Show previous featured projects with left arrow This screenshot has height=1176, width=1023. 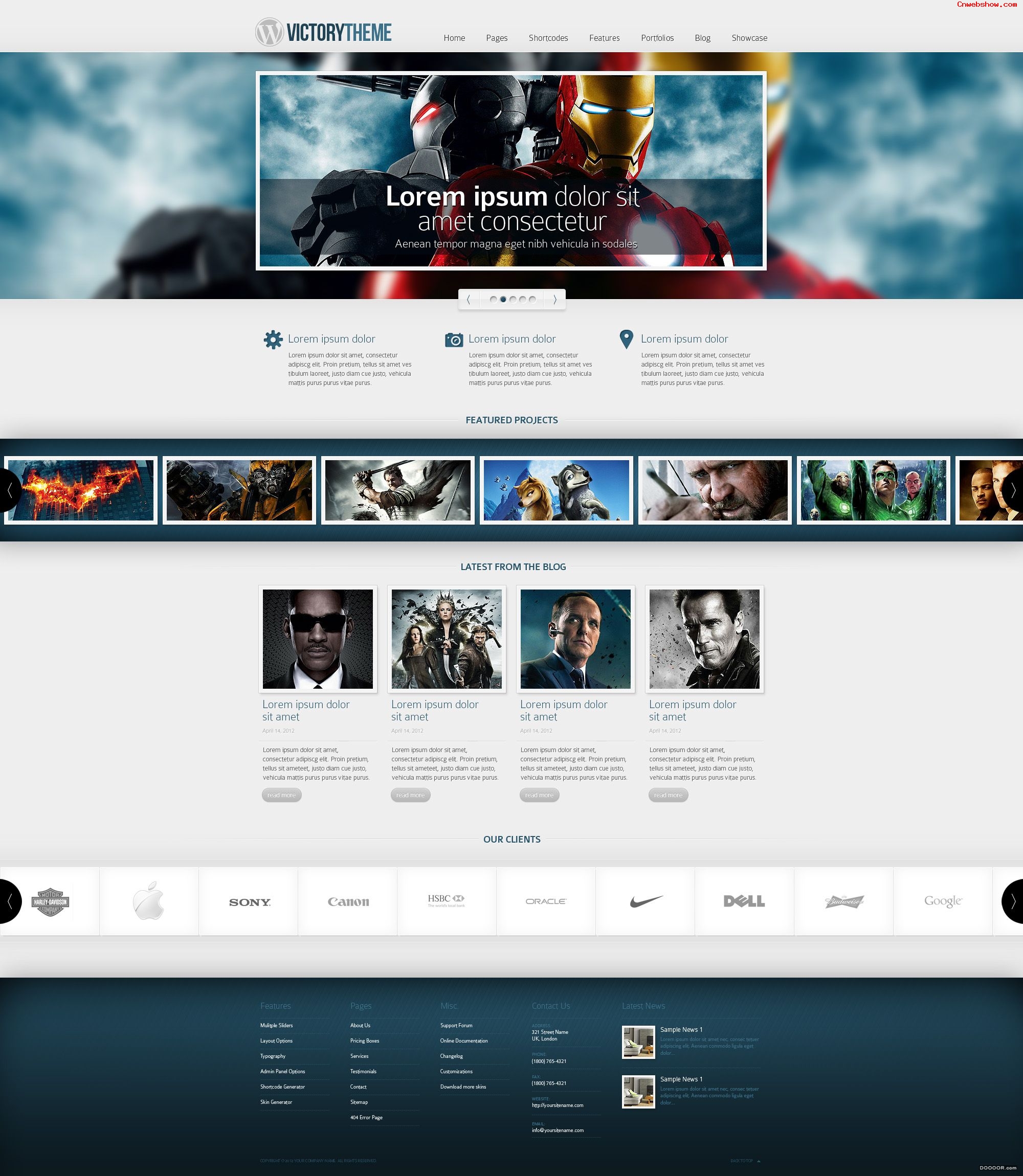click(10, 489)
